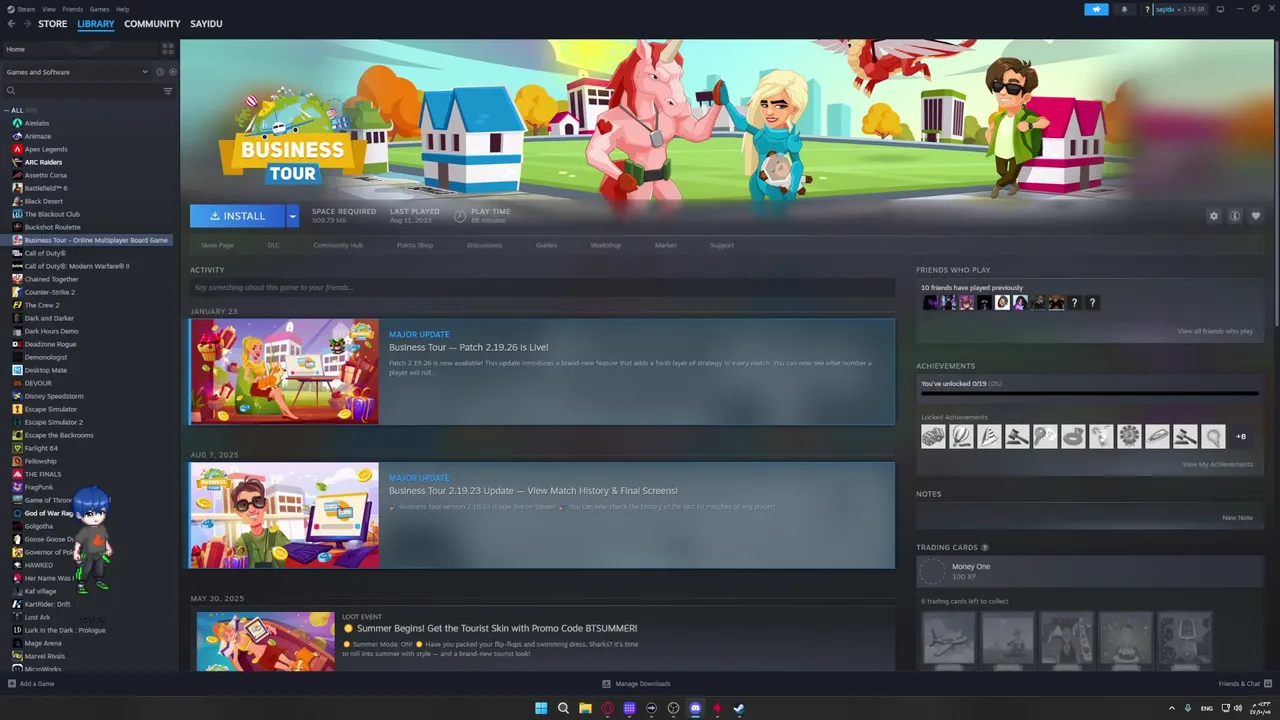Open the View menu
The image size is (1280, 720).
coord(48,9)
